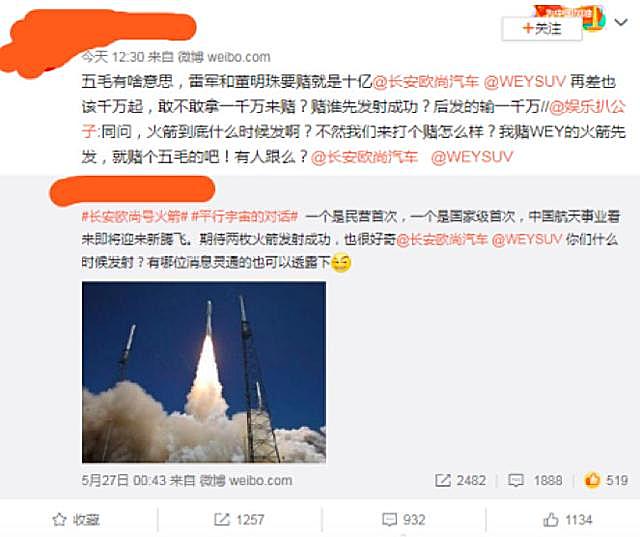Open the original post's comment icon 1888
Viewport: 640px width, 537px height.
[x=516, y=480]
